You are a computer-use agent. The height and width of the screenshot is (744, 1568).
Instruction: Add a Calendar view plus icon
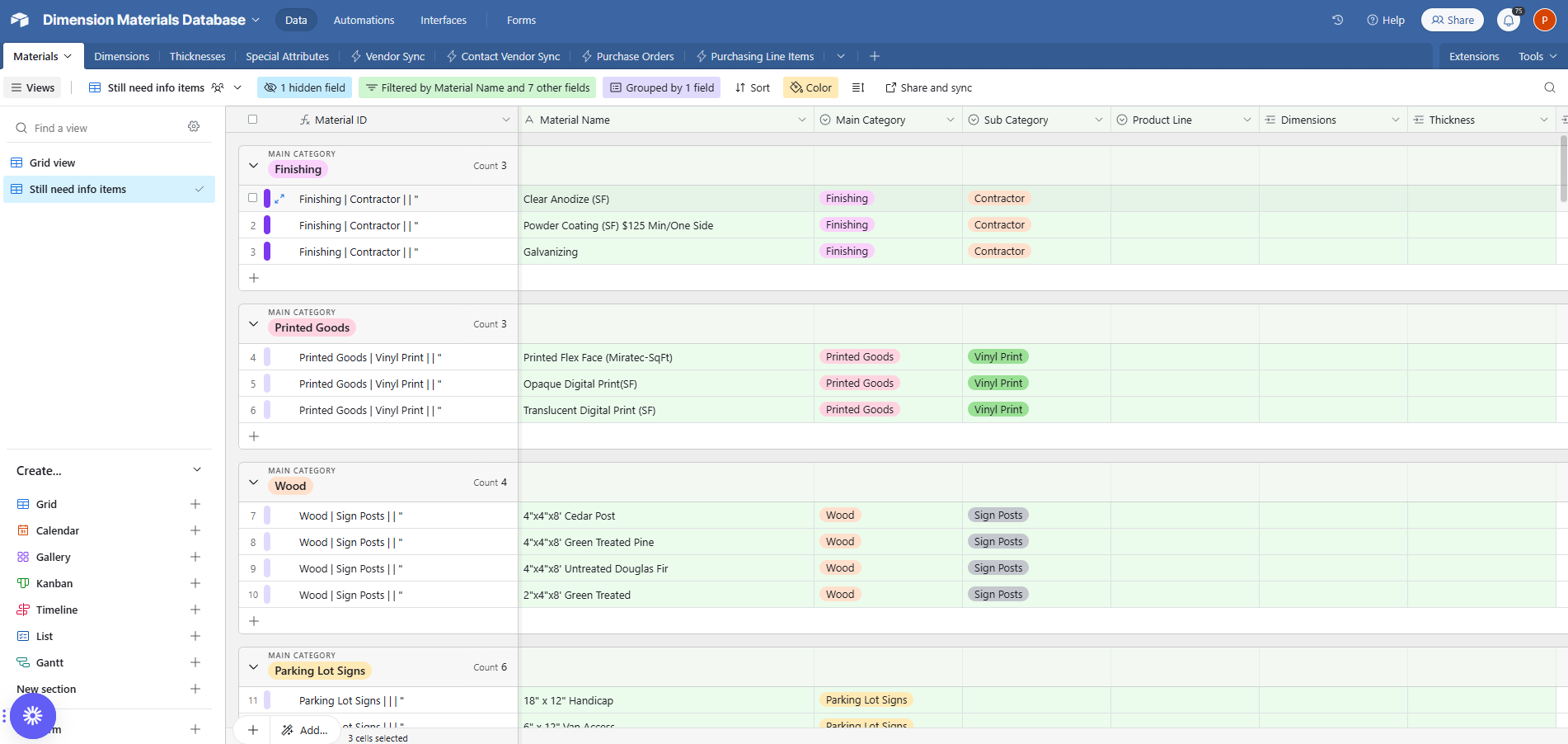click(195, 530)
